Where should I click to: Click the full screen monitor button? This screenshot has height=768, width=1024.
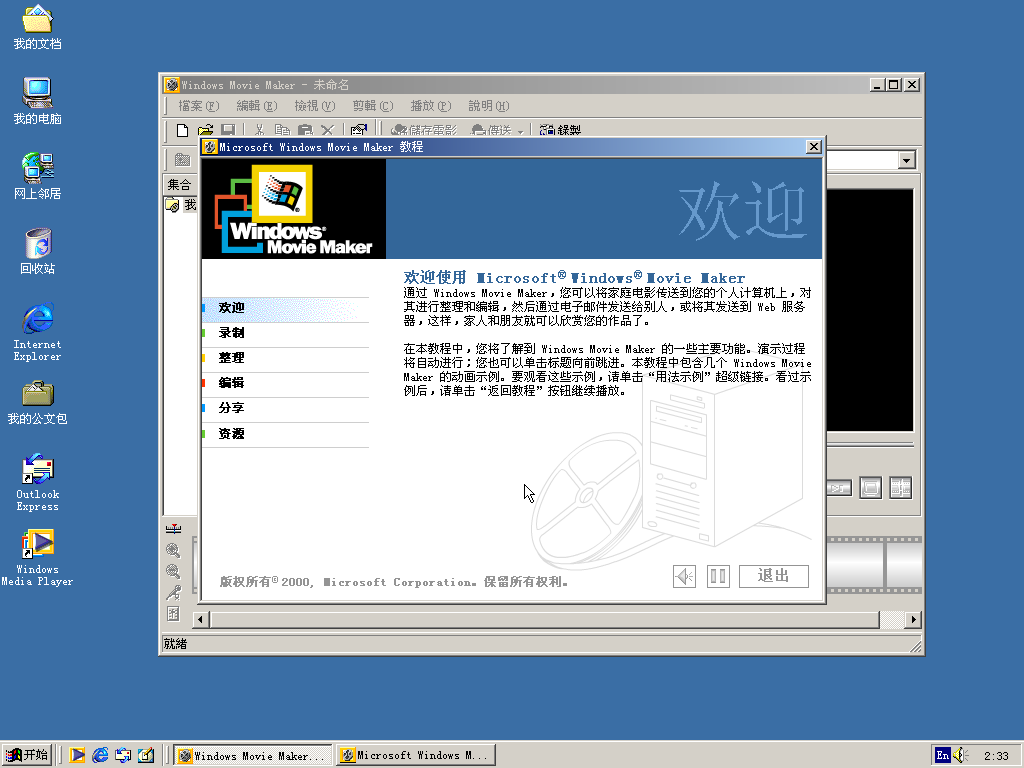[x=871, y=487]
